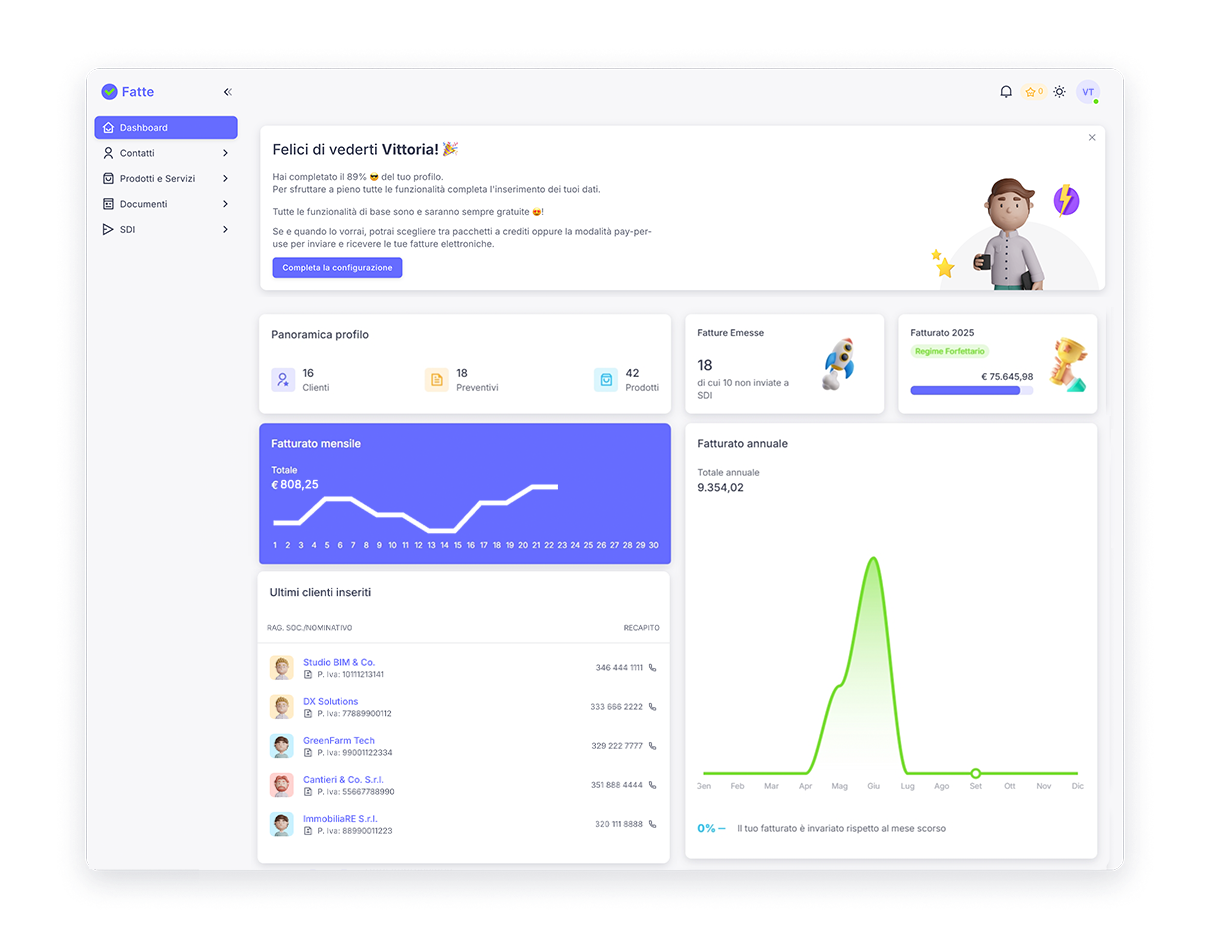Dismiss the welcome banner with the X
1210x940 pixels.
1092,137
